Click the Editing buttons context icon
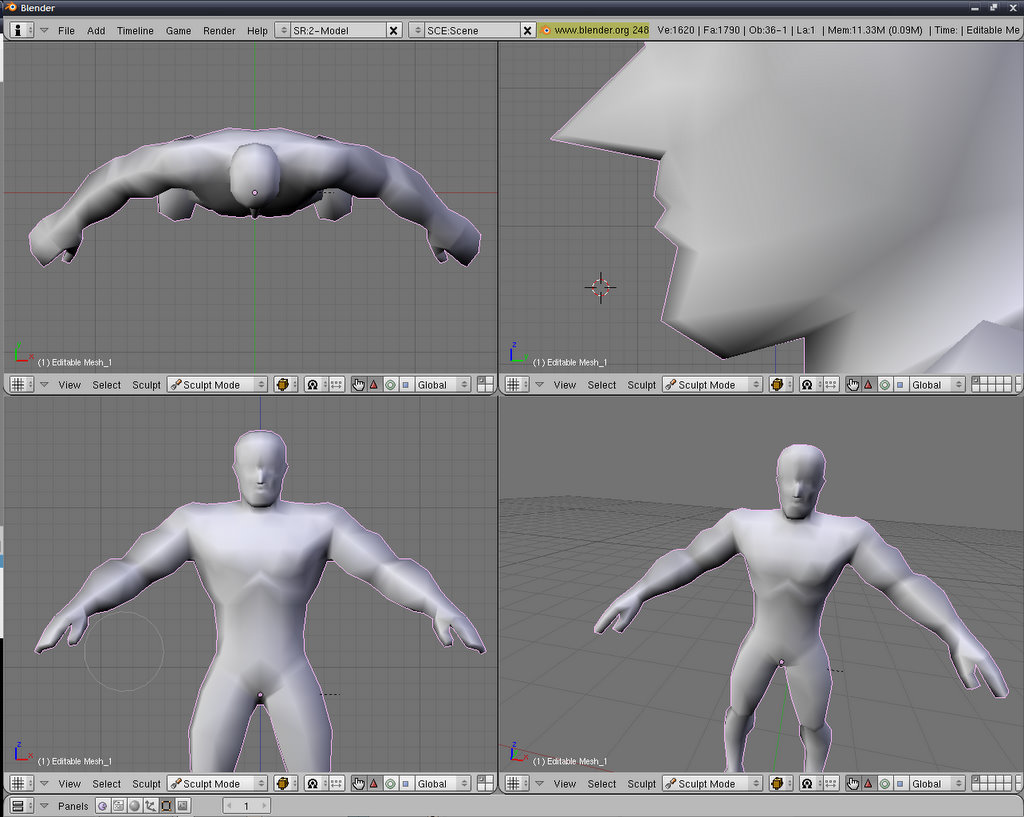 (166, 805)
